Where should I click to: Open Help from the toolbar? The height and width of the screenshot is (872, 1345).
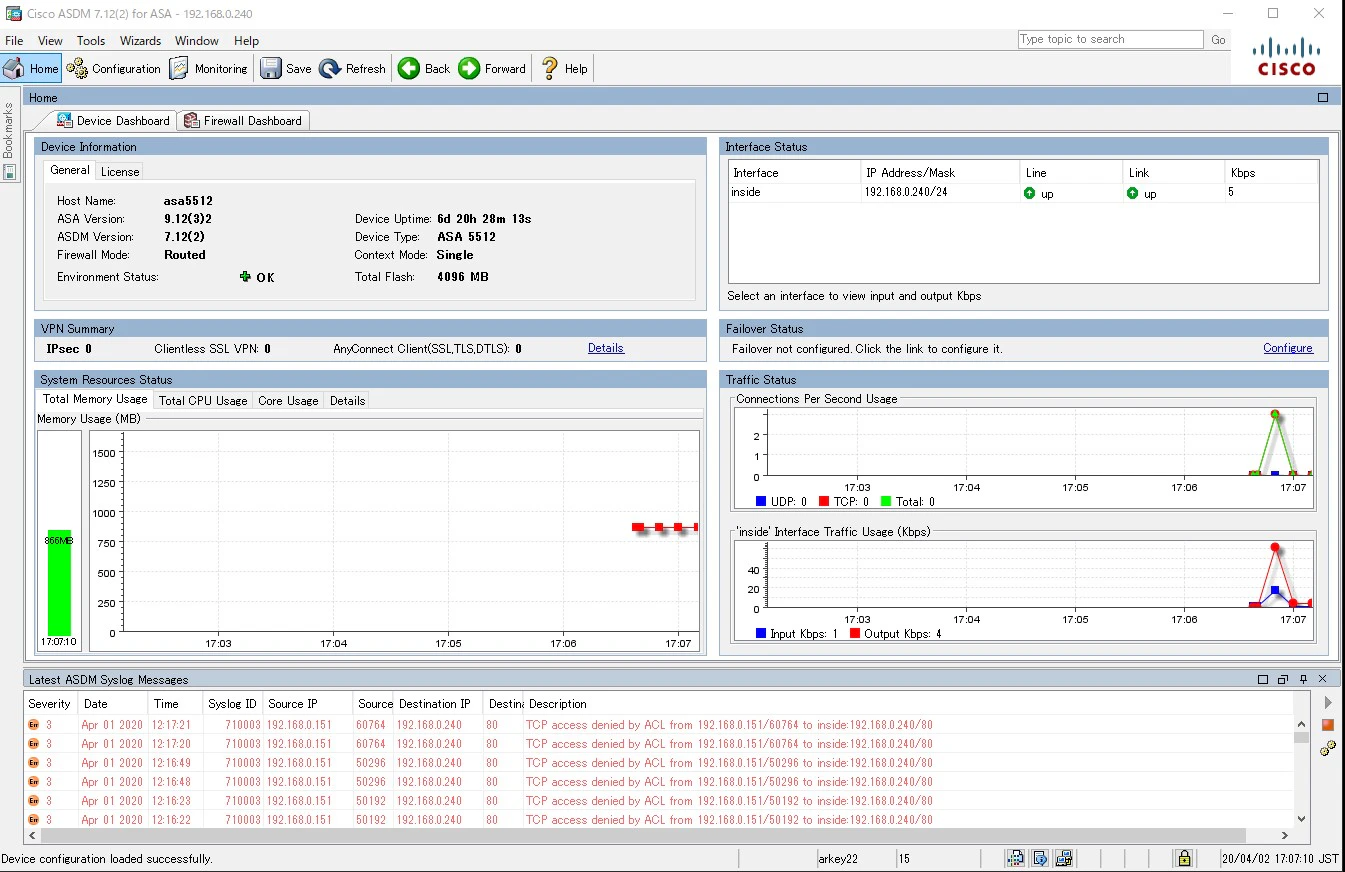coord(564,68)
